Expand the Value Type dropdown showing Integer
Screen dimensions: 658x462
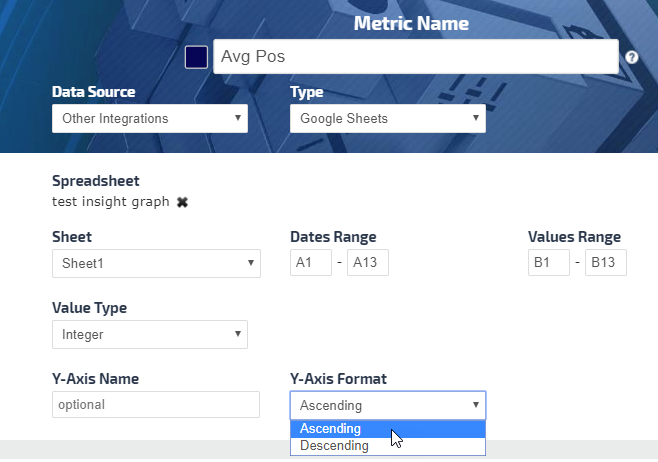[150, 334]
